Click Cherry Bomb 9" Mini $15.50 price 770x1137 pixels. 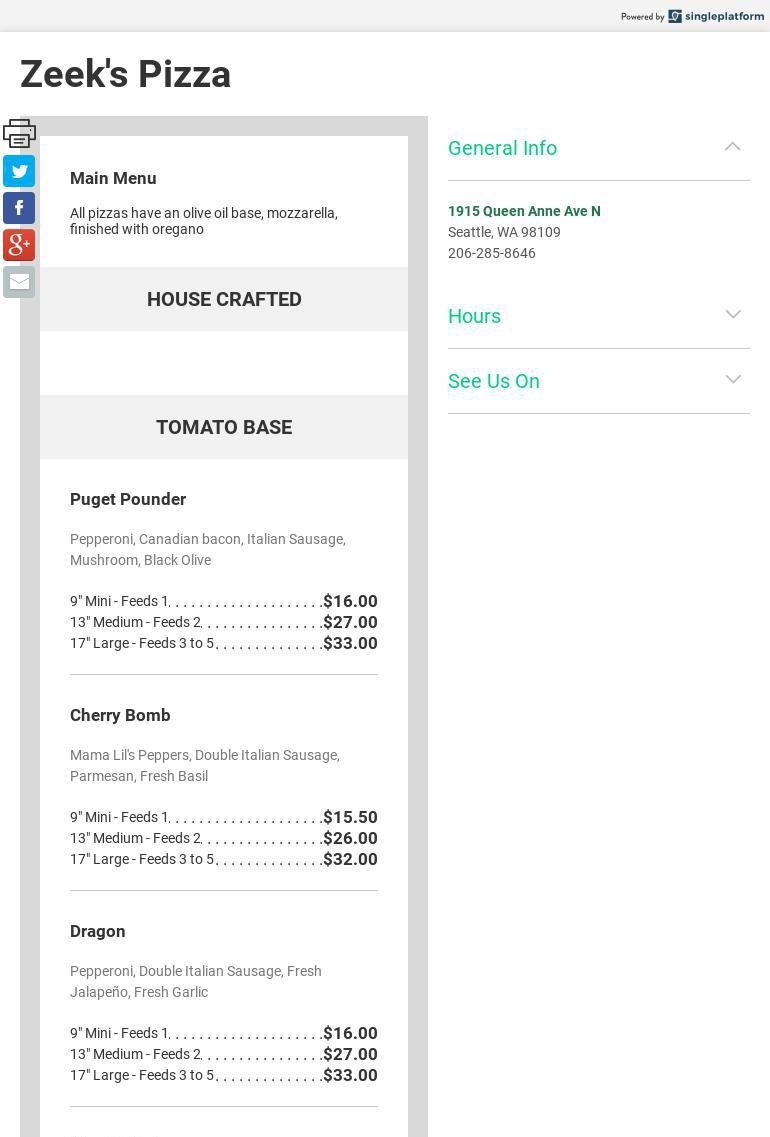350,817
